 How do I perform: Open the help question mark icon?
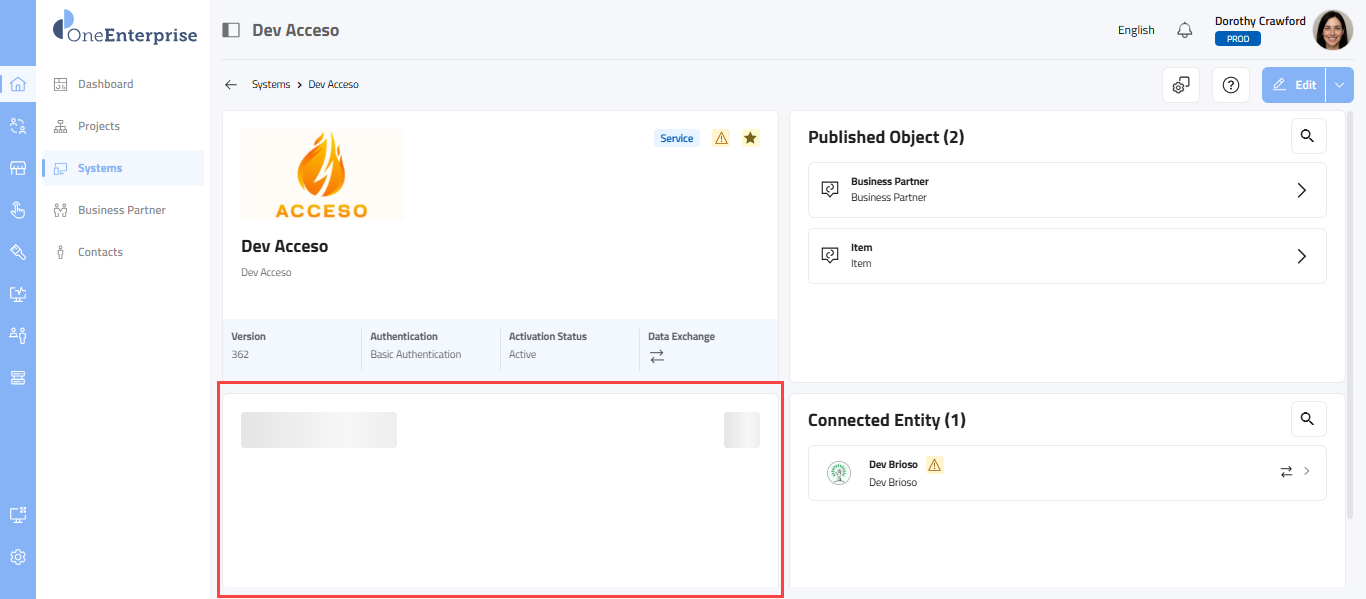coord(1231,85)
